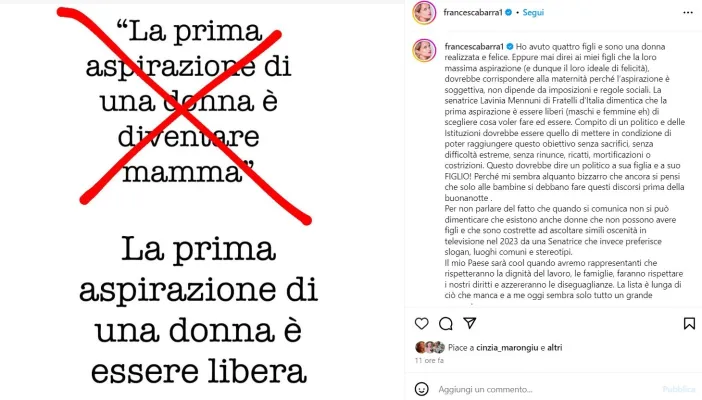Click the Pubblica button to post the comment
The image size is (702, 400).
coord(679,389)
